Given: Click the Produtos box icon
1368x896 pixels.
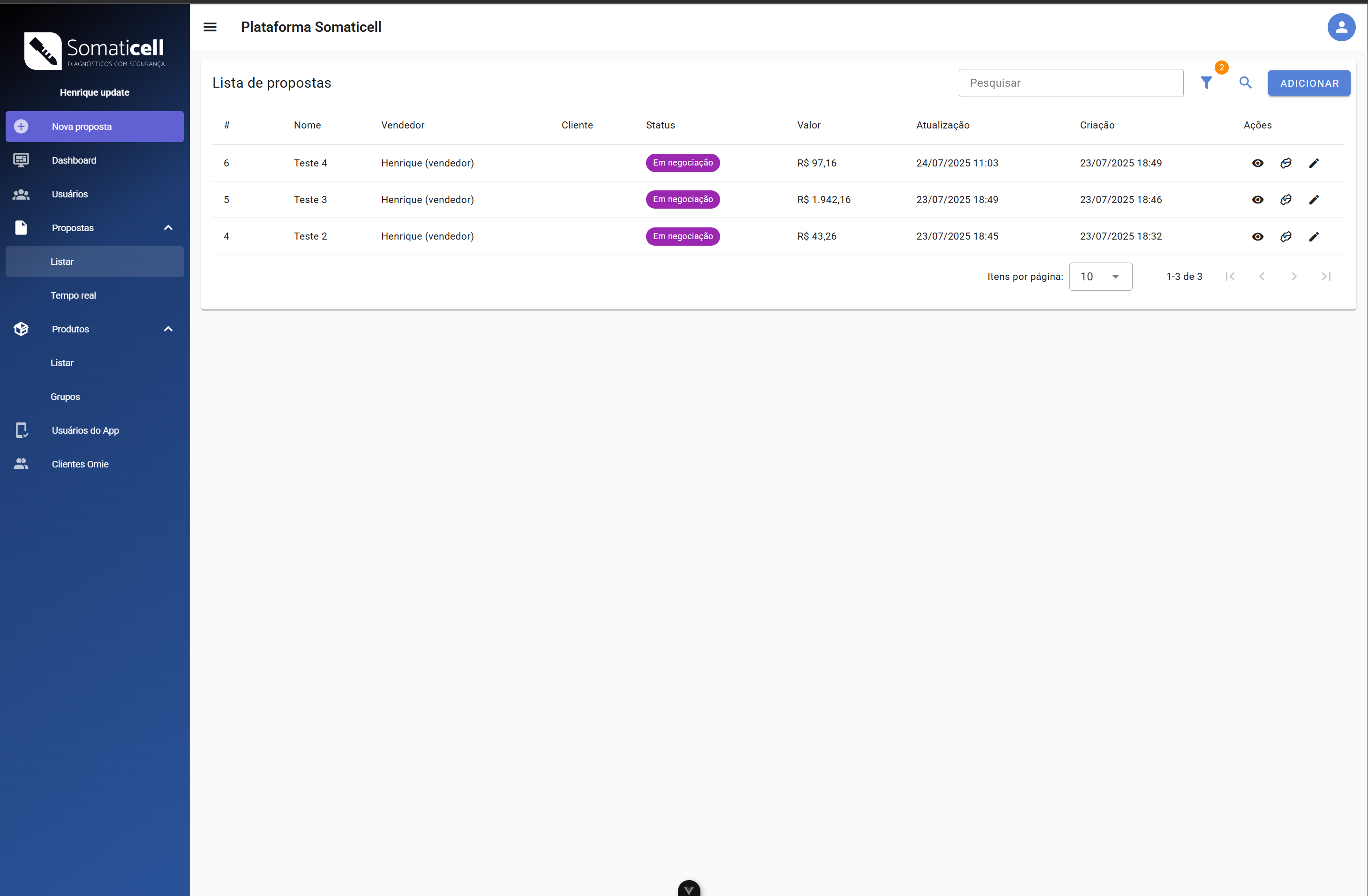Looking at the screenshot, I should (x=21, y=329).
